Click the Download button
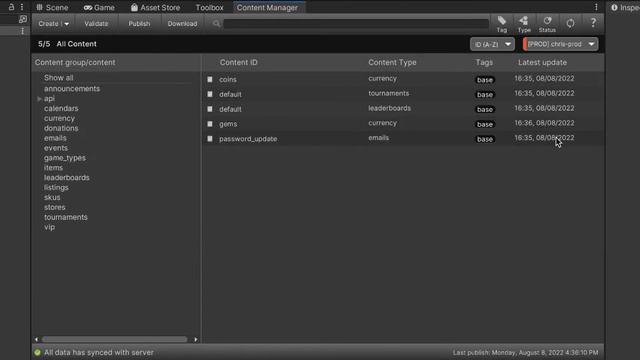 pyautogui.click(x=182, y=24)
